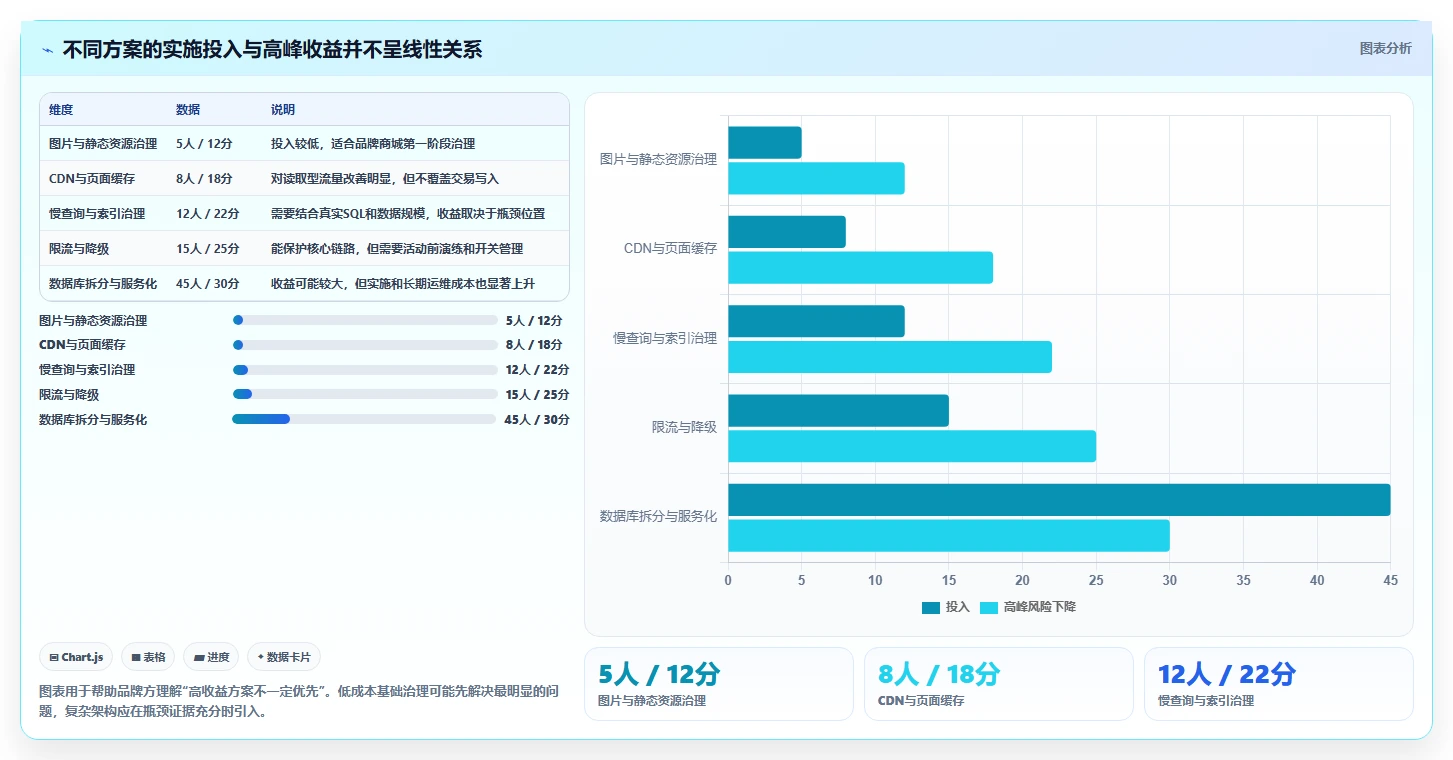Click chart y-axis label CDN与页面缓存

coord(670,248)
